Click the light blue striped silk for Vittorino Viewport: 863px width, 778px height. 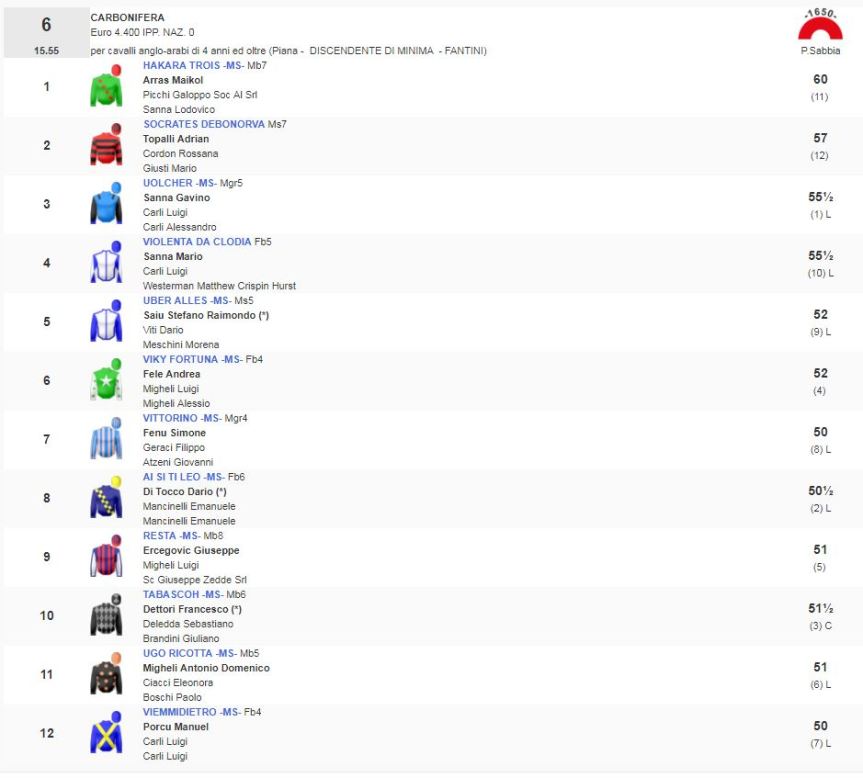(x=106, y=441)
